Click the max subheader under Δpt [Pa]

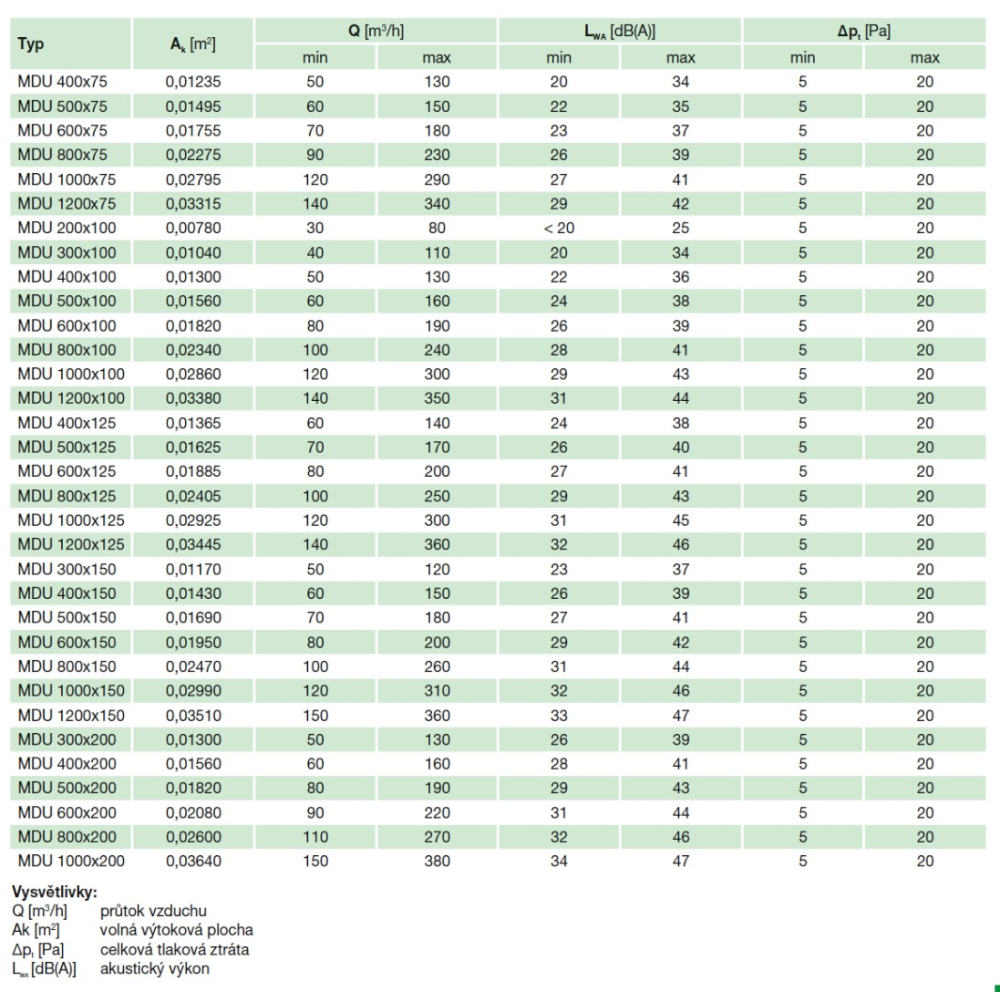pos(925,59)
